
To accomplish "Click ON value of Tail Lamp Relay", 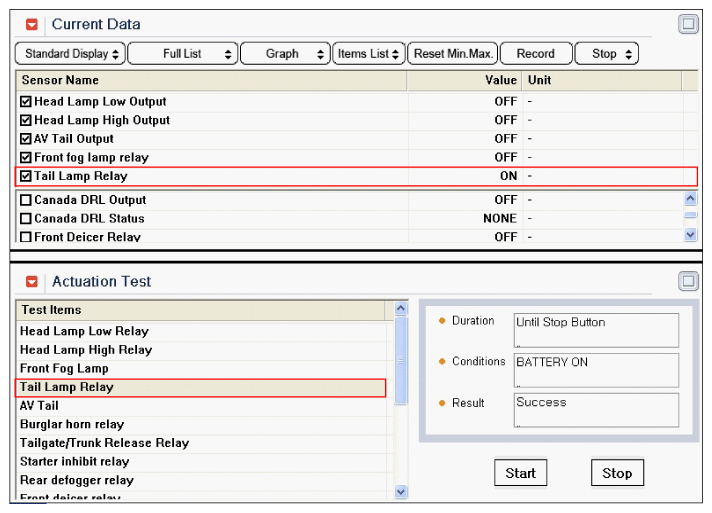I will [509, 176].
